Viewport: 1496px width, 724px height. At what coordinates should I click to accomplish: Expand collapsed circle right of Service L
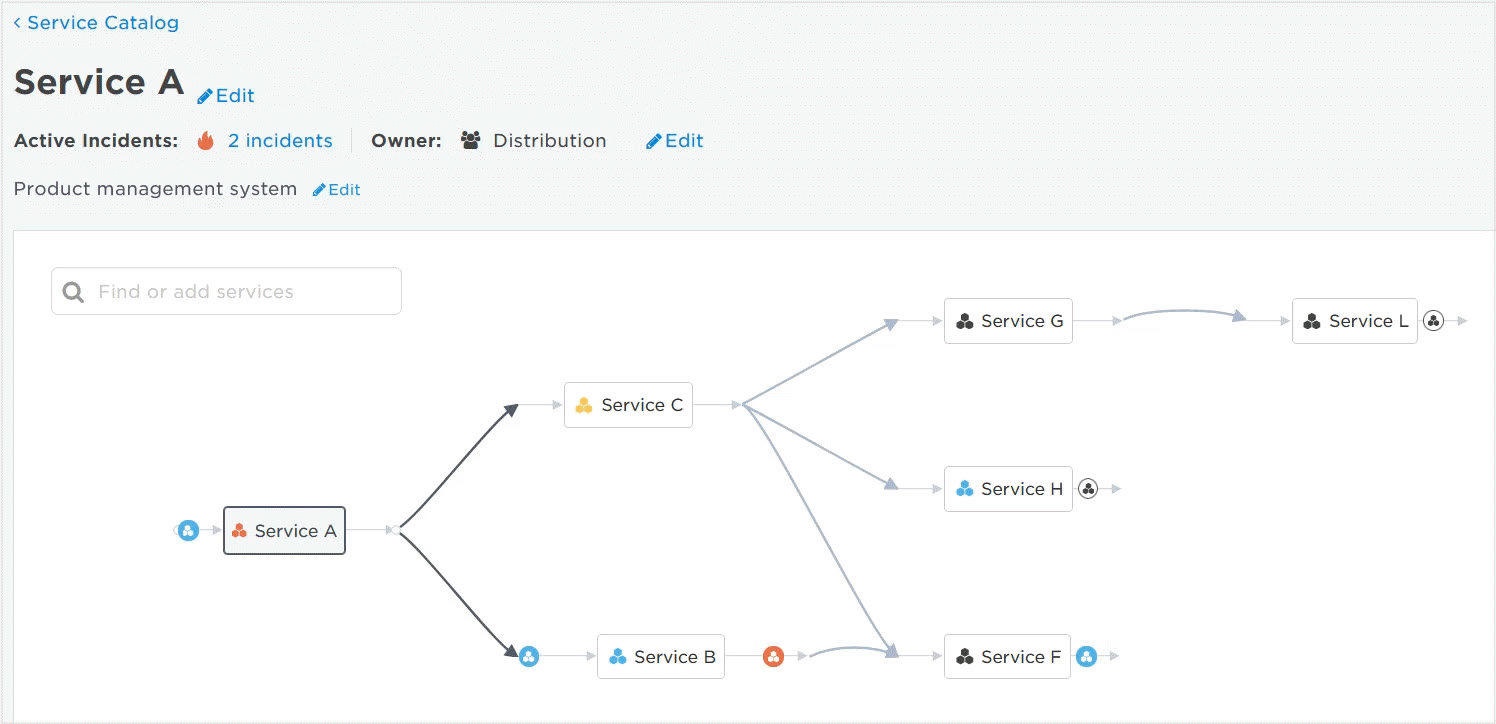(x=1433, y=321)
